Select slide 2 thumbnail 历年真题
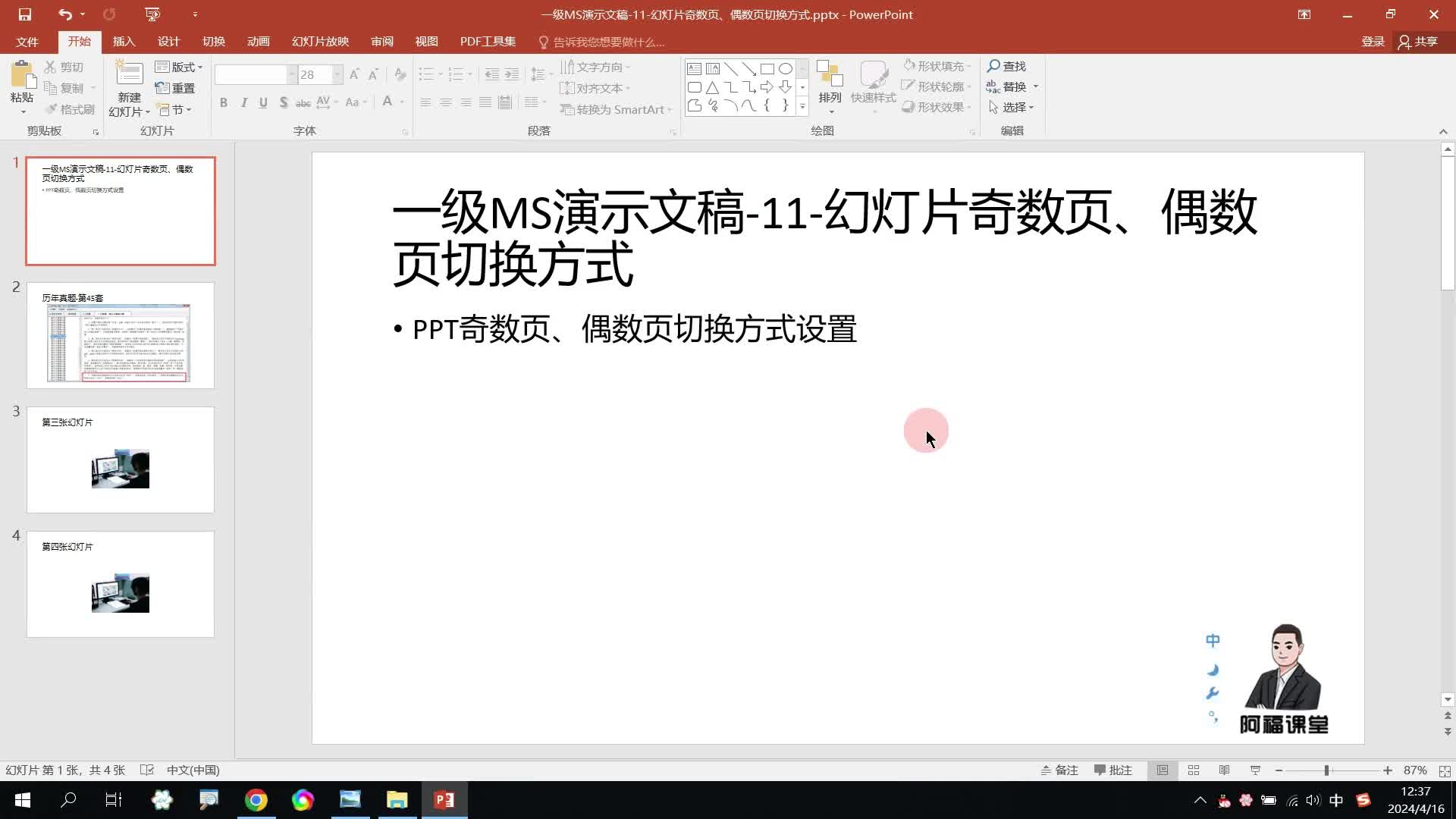 click(121, 335)
